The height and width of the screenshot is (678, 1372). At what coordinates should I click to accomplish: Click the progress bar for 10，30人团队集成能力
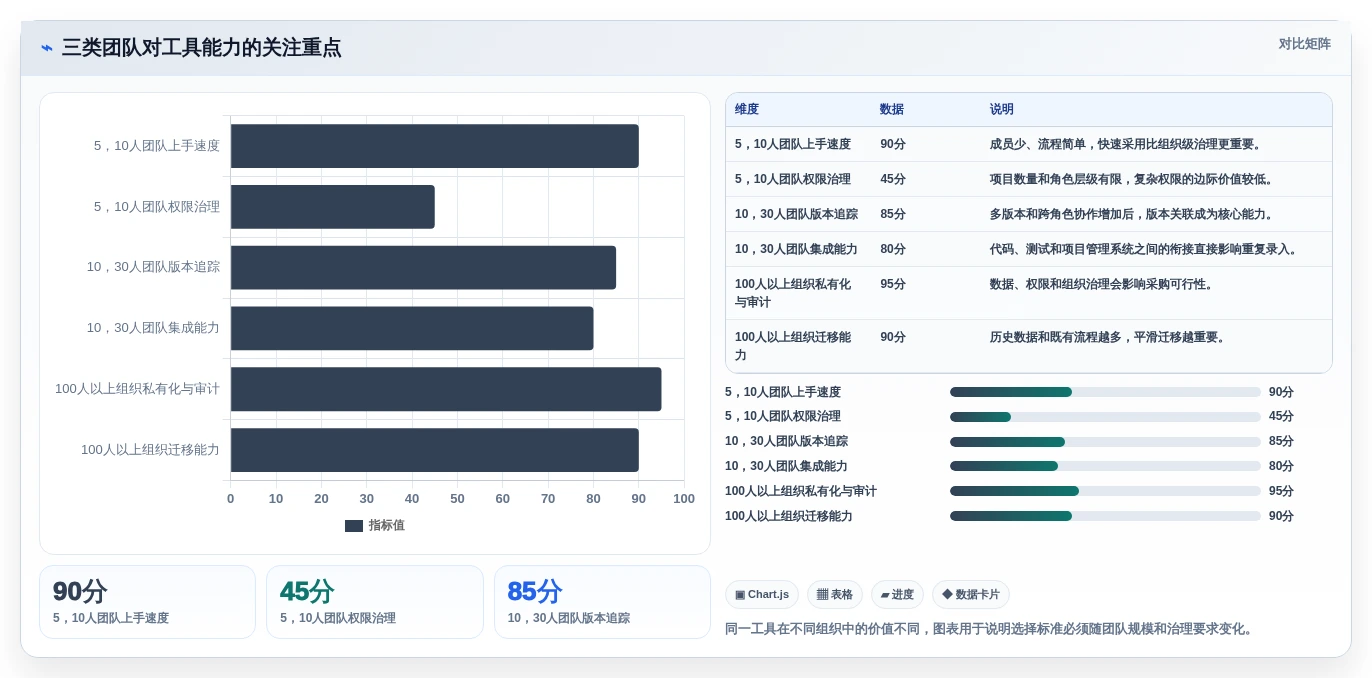1105,466
